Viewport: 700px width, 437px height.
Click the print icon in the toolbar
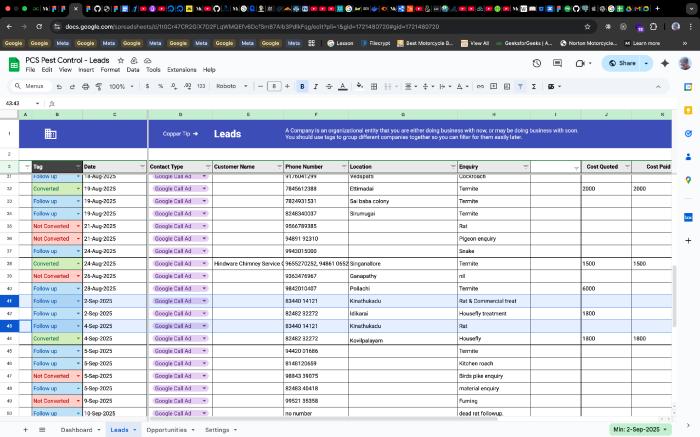click(x=83, y=86)
